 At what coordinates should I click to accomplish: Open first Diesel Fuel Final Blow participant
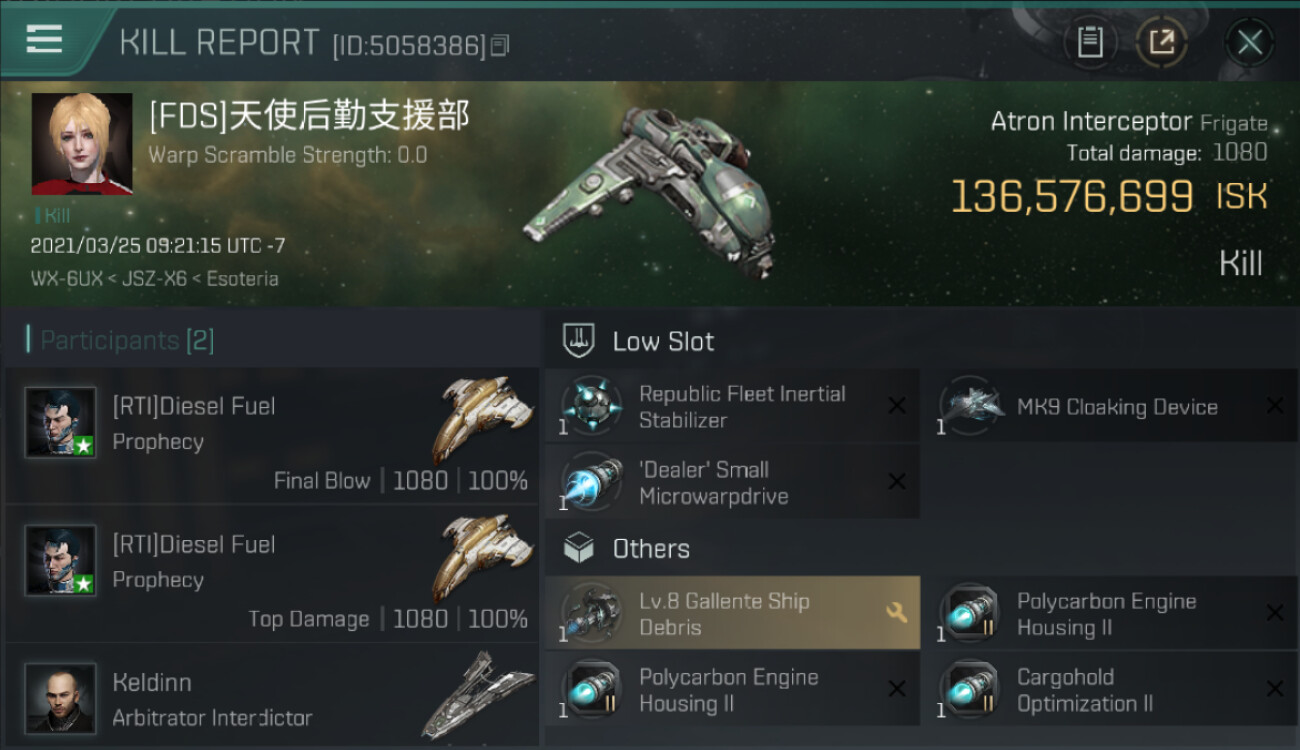pyautogui.click(x=272, y=435)
